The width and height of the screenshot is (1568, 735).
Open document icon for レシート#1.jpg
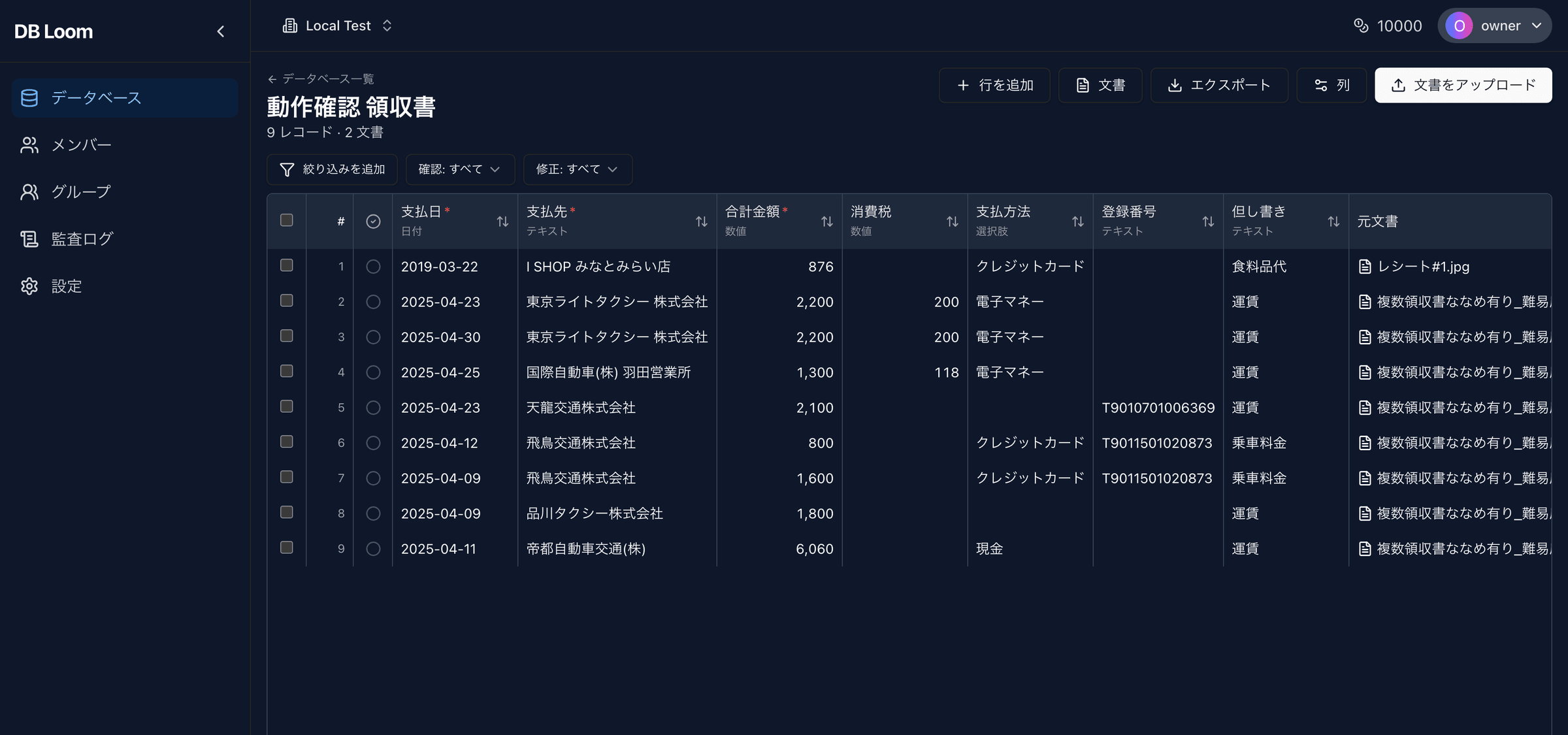1365,267
